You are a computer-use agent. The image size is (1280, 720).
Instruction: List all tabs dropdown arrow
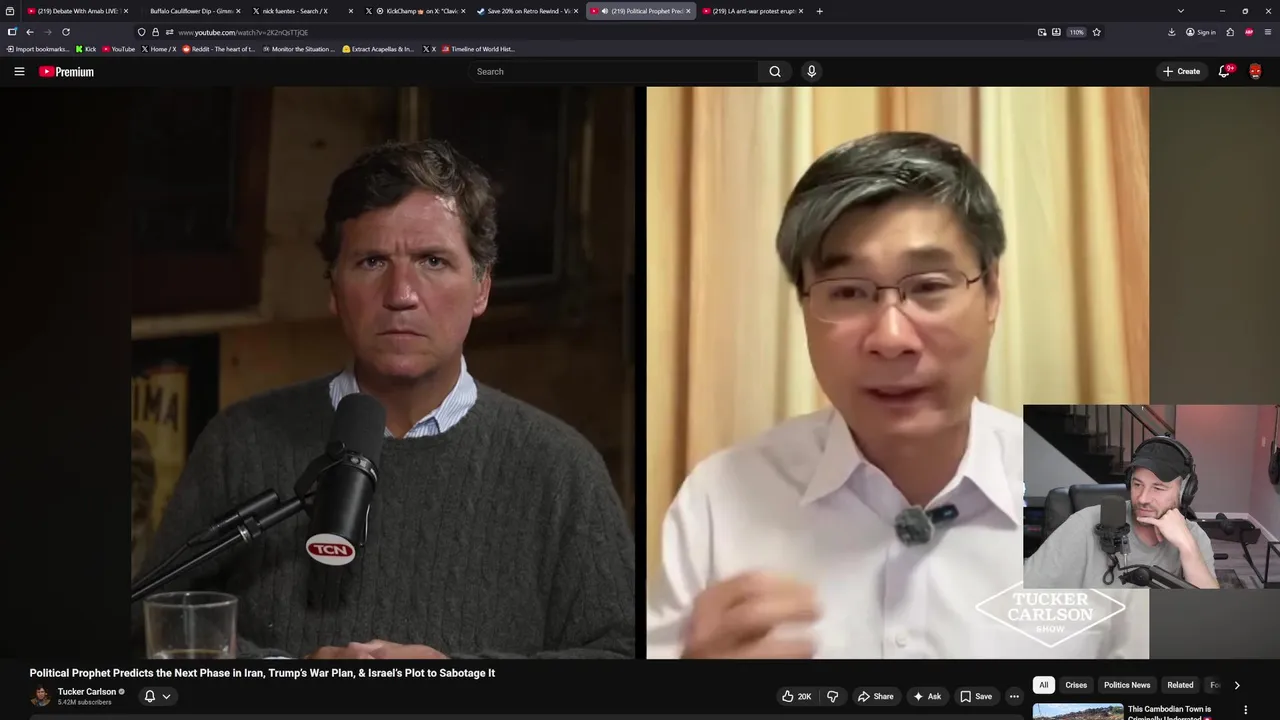(x=1180, y=11)
